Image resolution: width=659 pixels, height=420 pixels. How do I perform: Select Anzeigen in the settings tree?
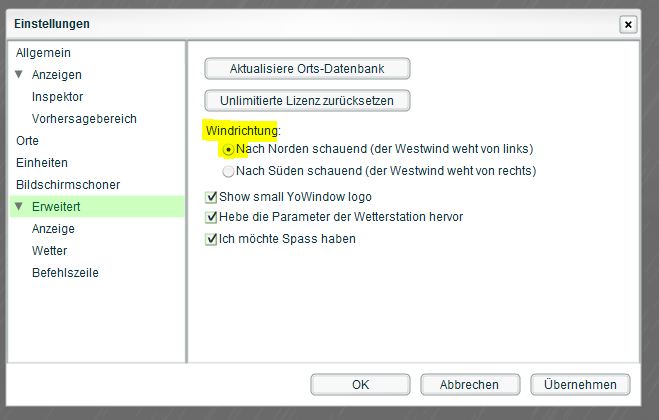[57, 75]
